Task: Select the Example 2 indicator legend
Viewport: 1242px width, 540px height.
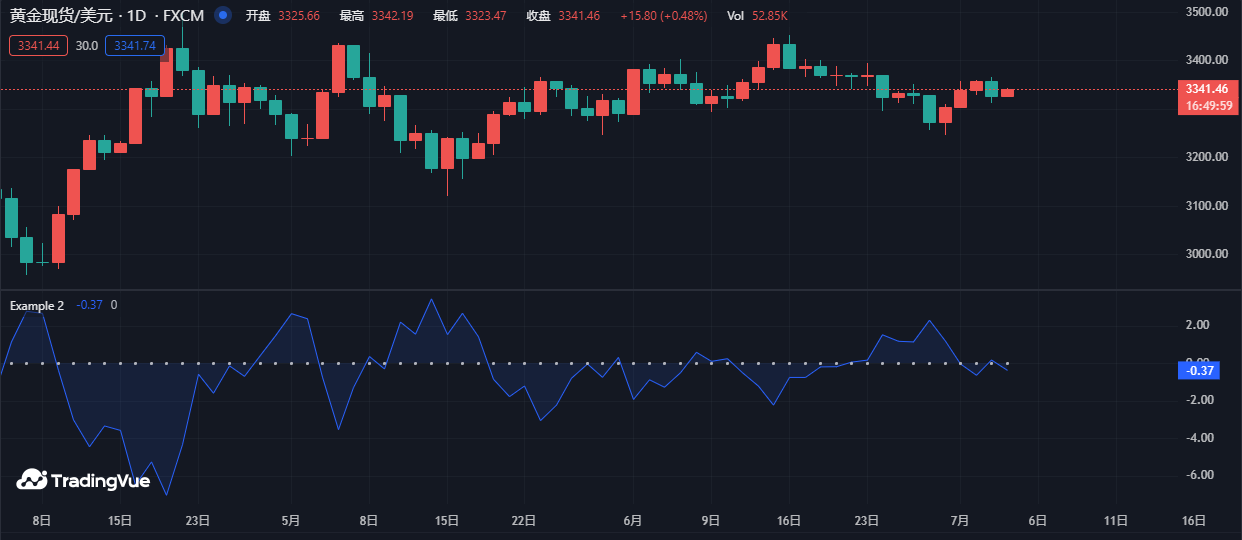Action: (x=37, y=305)
